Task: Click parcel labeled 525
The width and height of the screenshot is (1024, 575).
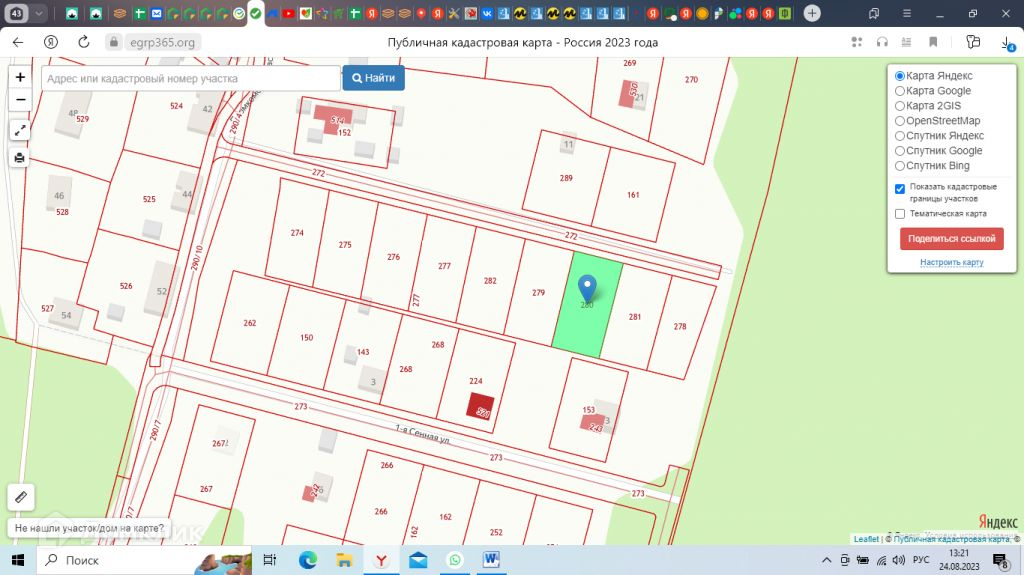Action: (x=149, y=199)
